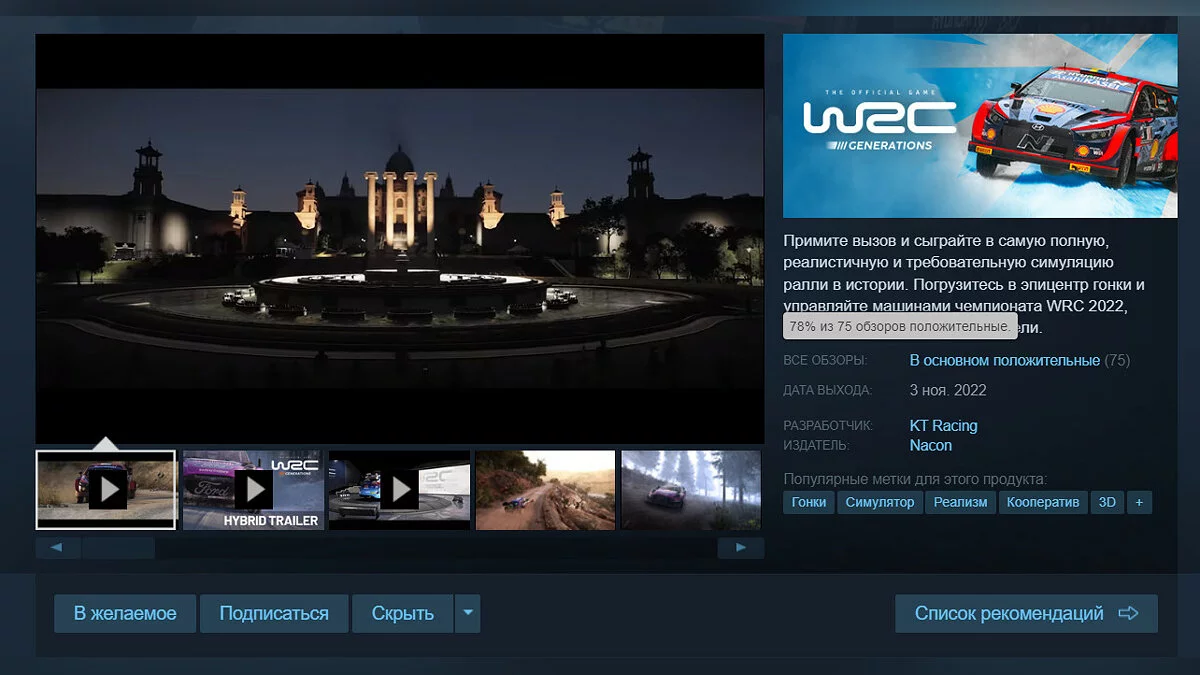Viewport: 1200px width, 675px height.
Task: Click the WRC Generations header image
Action: pyautogui.click(x=980, y=126)
